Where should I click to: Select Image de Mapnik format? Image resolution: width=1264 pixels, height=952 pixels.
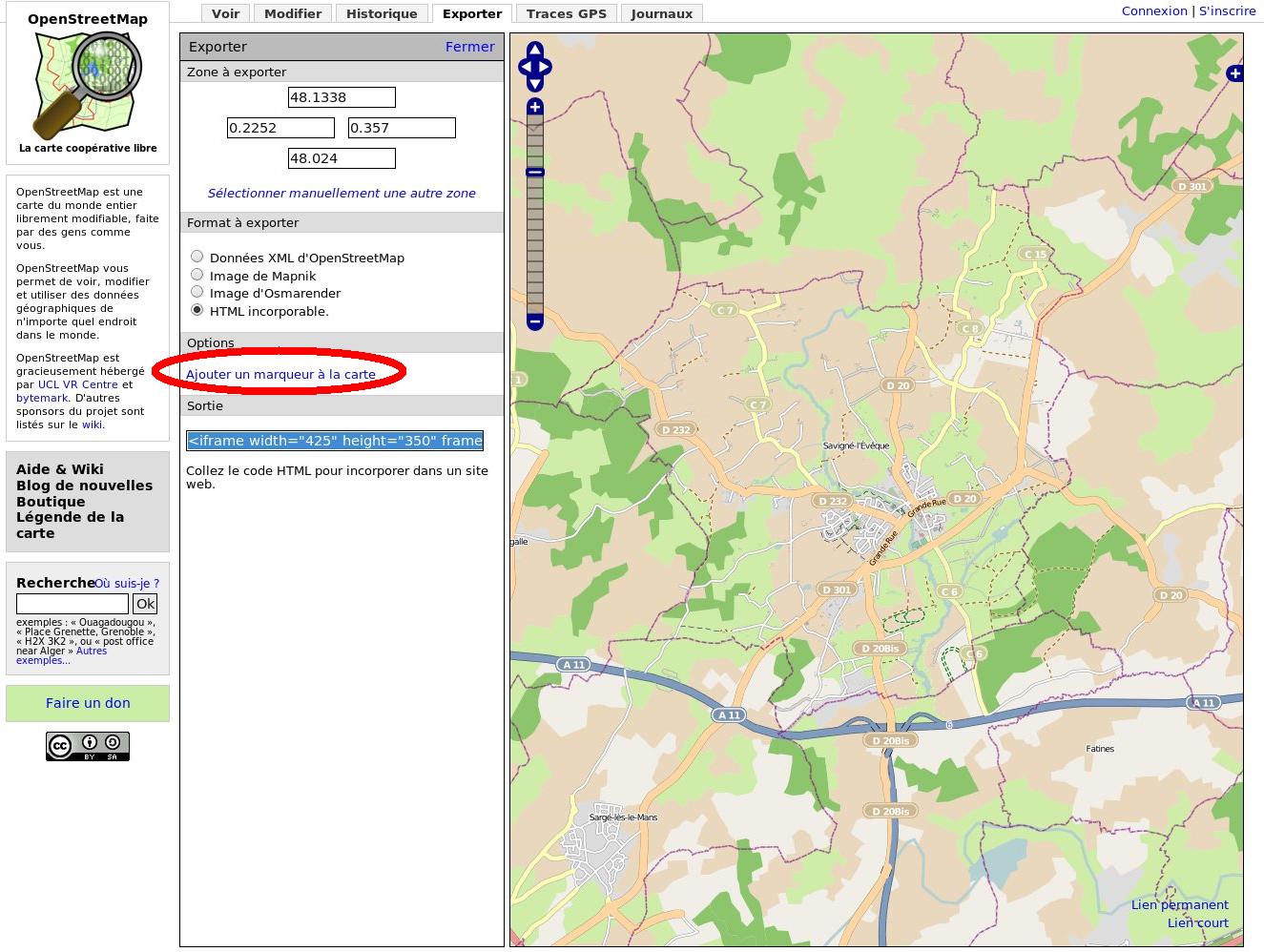[x=197, y=275]
